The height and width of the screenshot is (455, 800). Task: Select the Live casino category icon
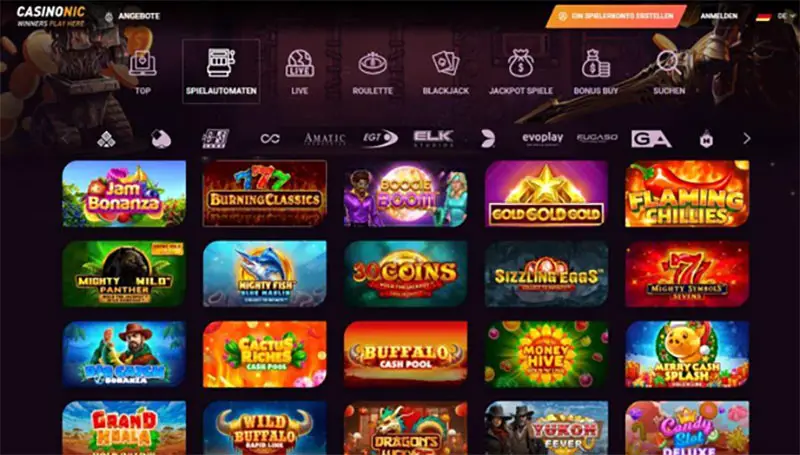tap(299, 72)
